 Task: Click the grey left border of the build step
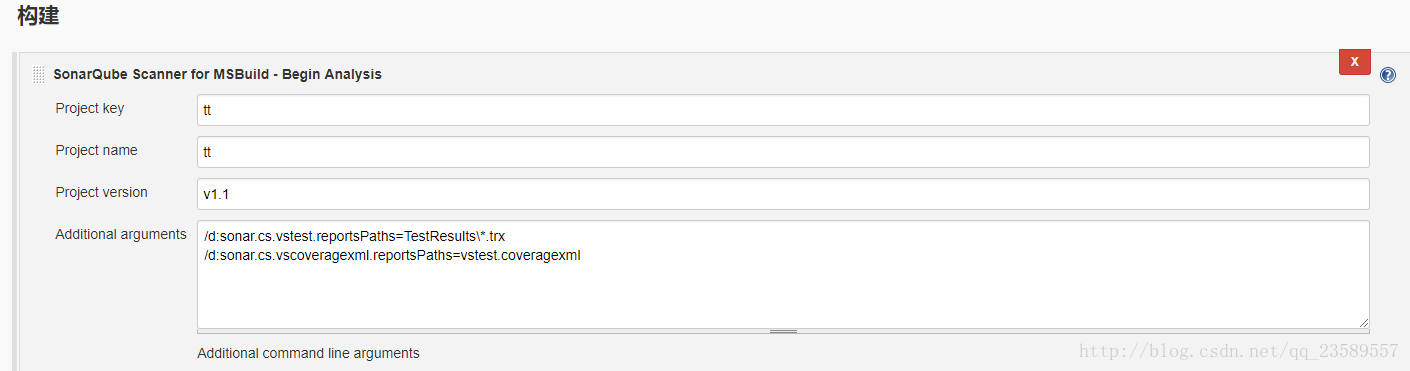pyautogui.click(x=15, y=211)
